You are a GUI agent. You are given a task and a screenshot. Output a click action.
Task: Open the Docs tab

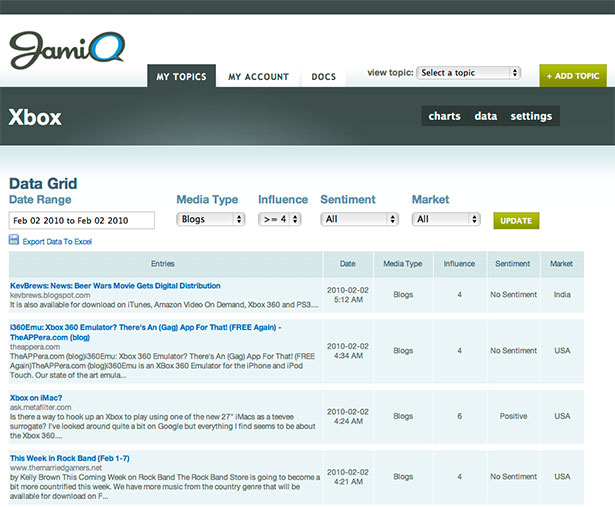tap(324, 77)
